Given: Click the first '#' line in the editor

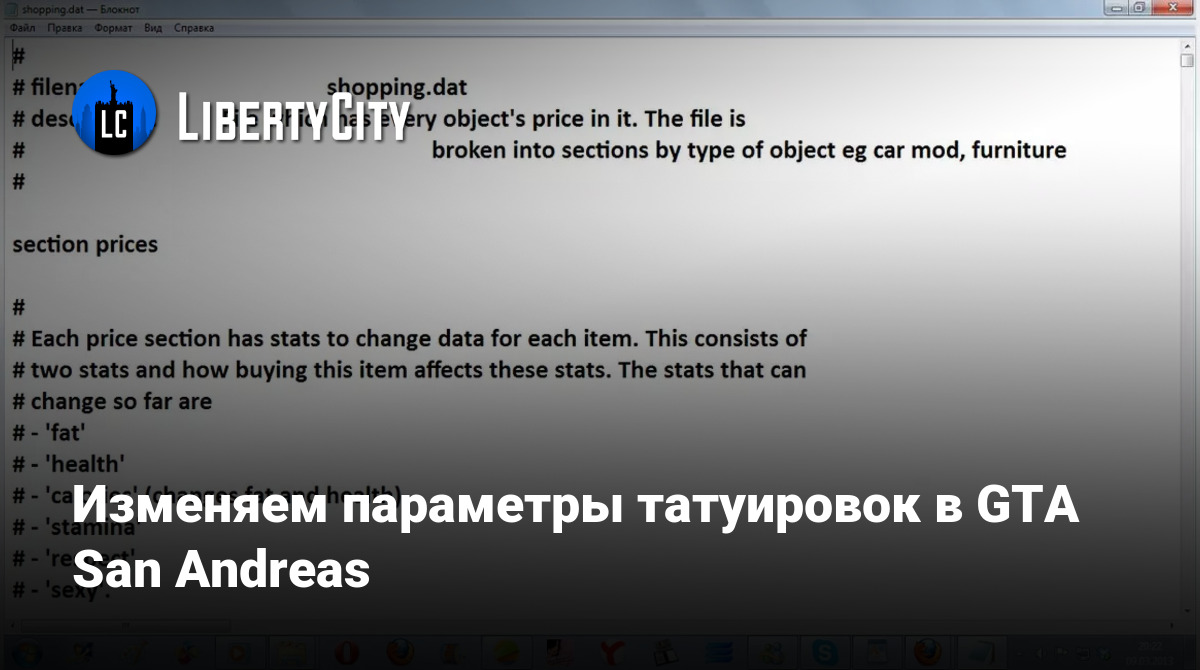Looking at the screenshot, I should click(18, 57).
